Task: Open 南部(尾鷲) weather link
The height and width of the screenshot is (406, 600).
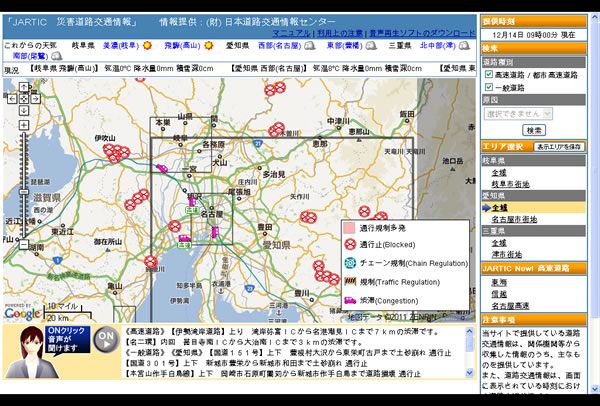Action: coord(31,56)
